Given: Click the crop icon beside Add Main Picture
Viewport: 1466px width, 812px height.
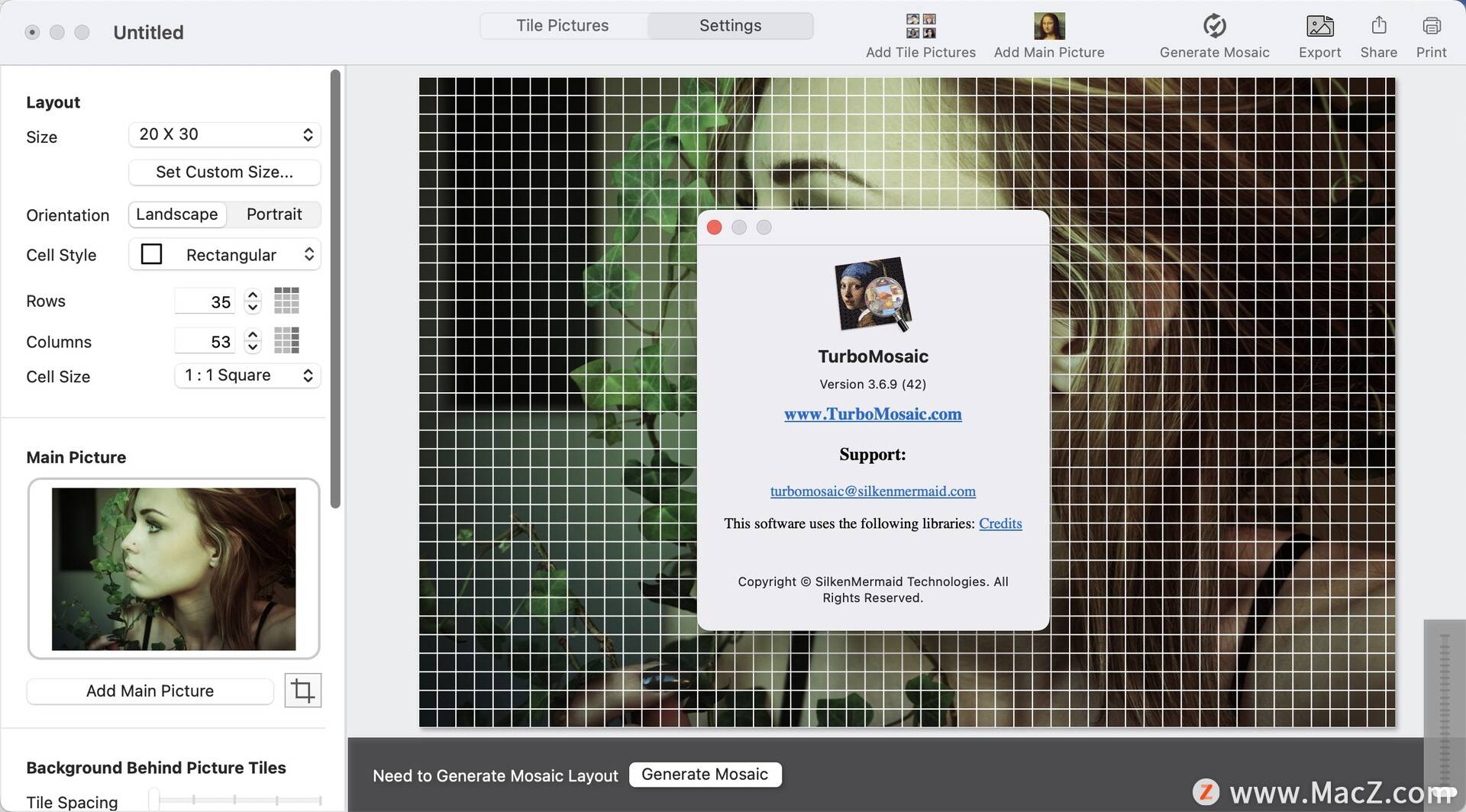Looking at the screenshot, I should pos(303,691).
